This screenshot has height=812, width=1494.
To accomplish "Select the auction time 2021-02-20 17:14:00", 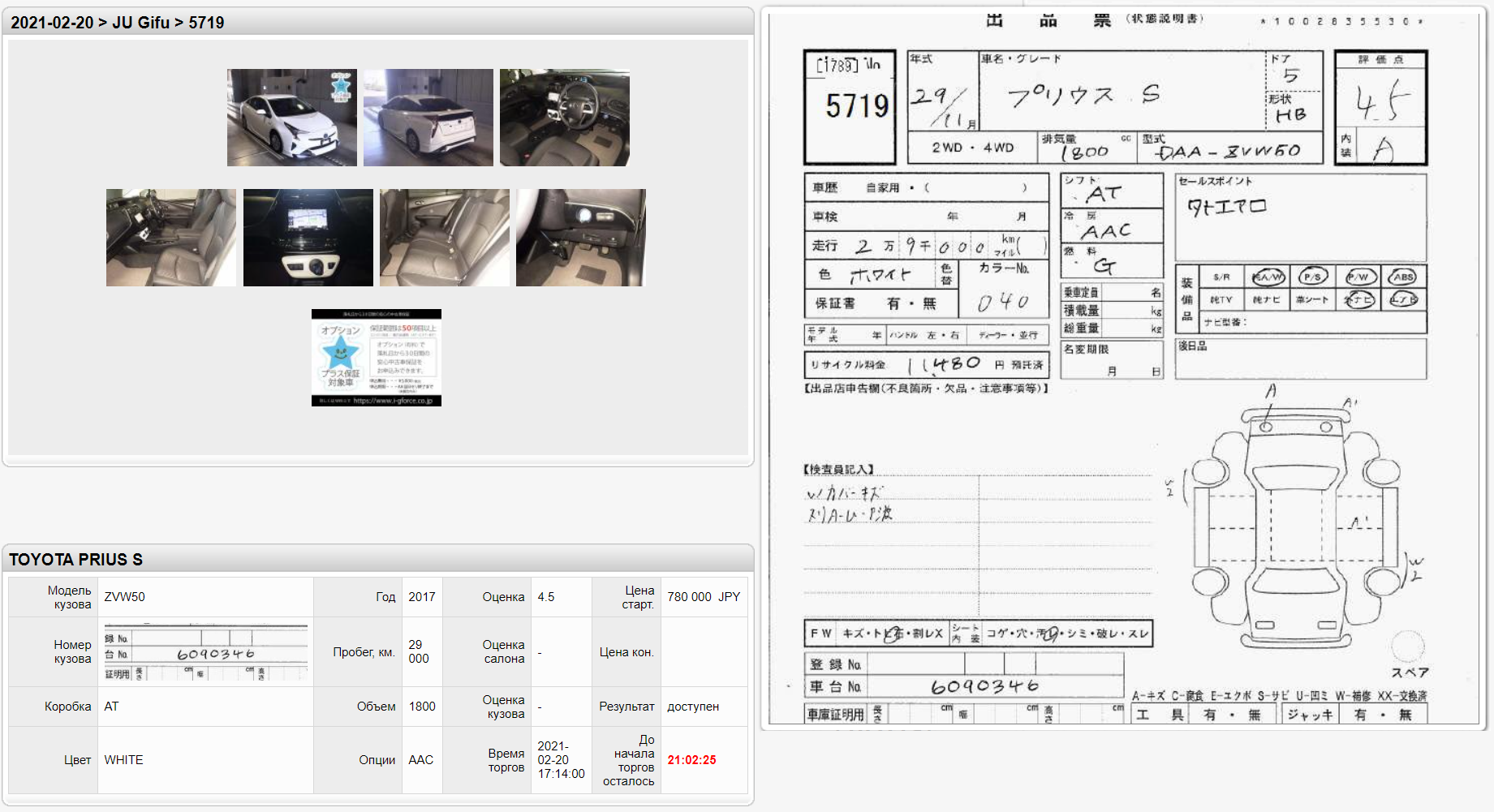I will pyautogui.click(x=561, y=760).
